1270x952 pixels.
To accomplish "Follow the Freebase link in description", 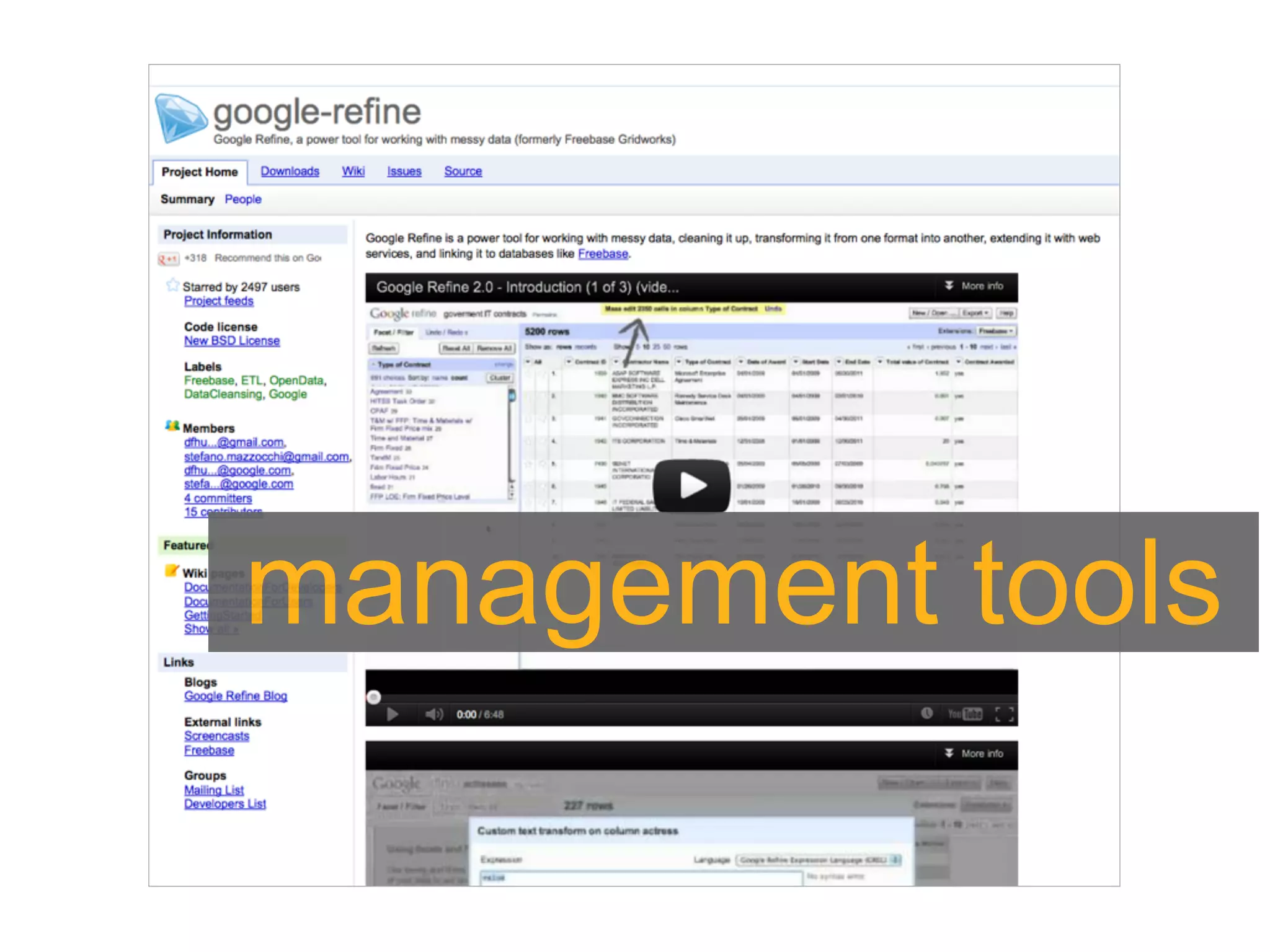I will pyautogui.click(x=603, y=253).
